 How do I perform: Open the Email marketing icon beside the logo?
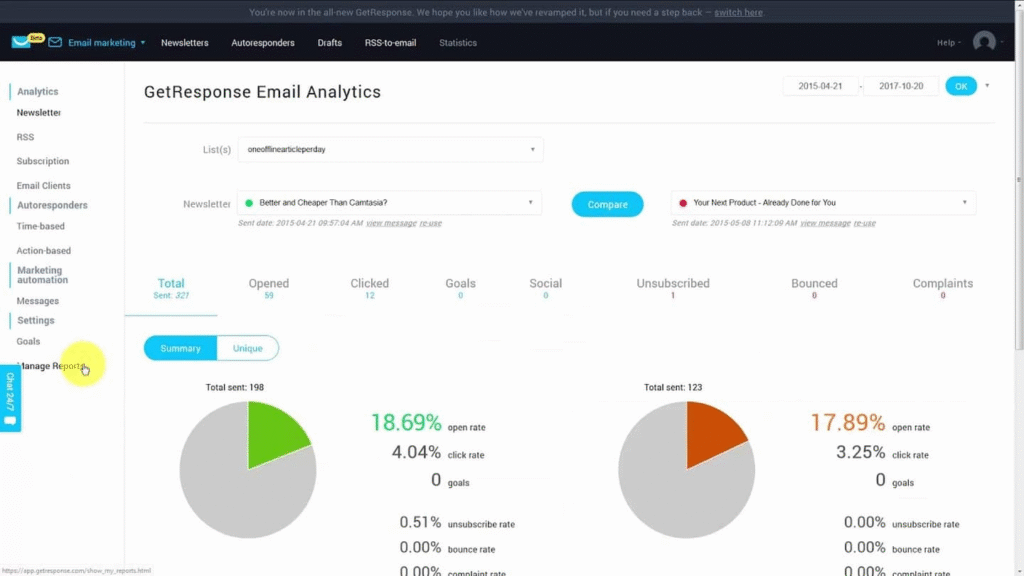(x=56, y=43)
